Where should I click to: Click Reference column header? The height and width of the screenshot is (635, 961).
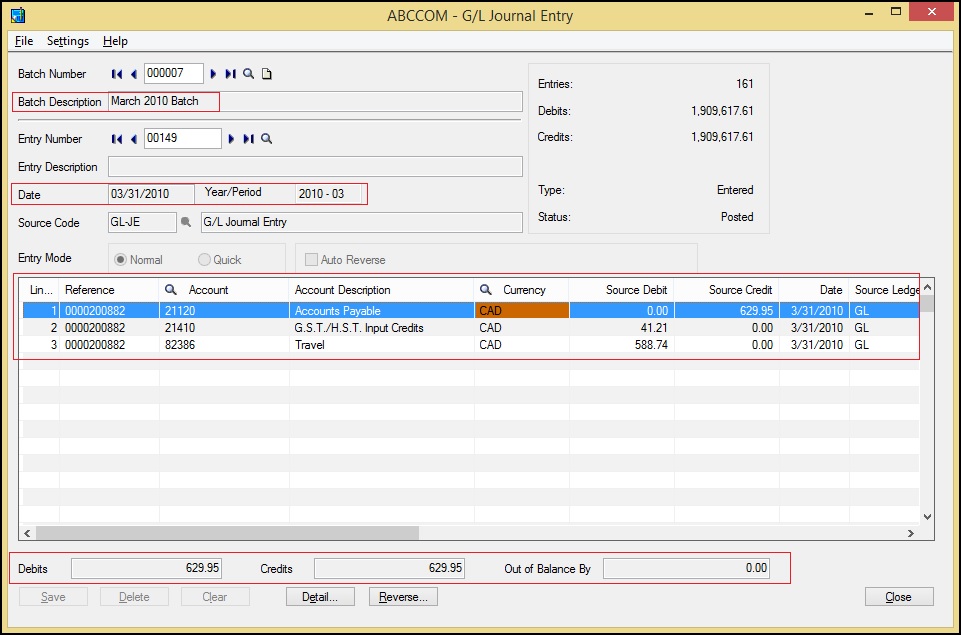[109, 290]
